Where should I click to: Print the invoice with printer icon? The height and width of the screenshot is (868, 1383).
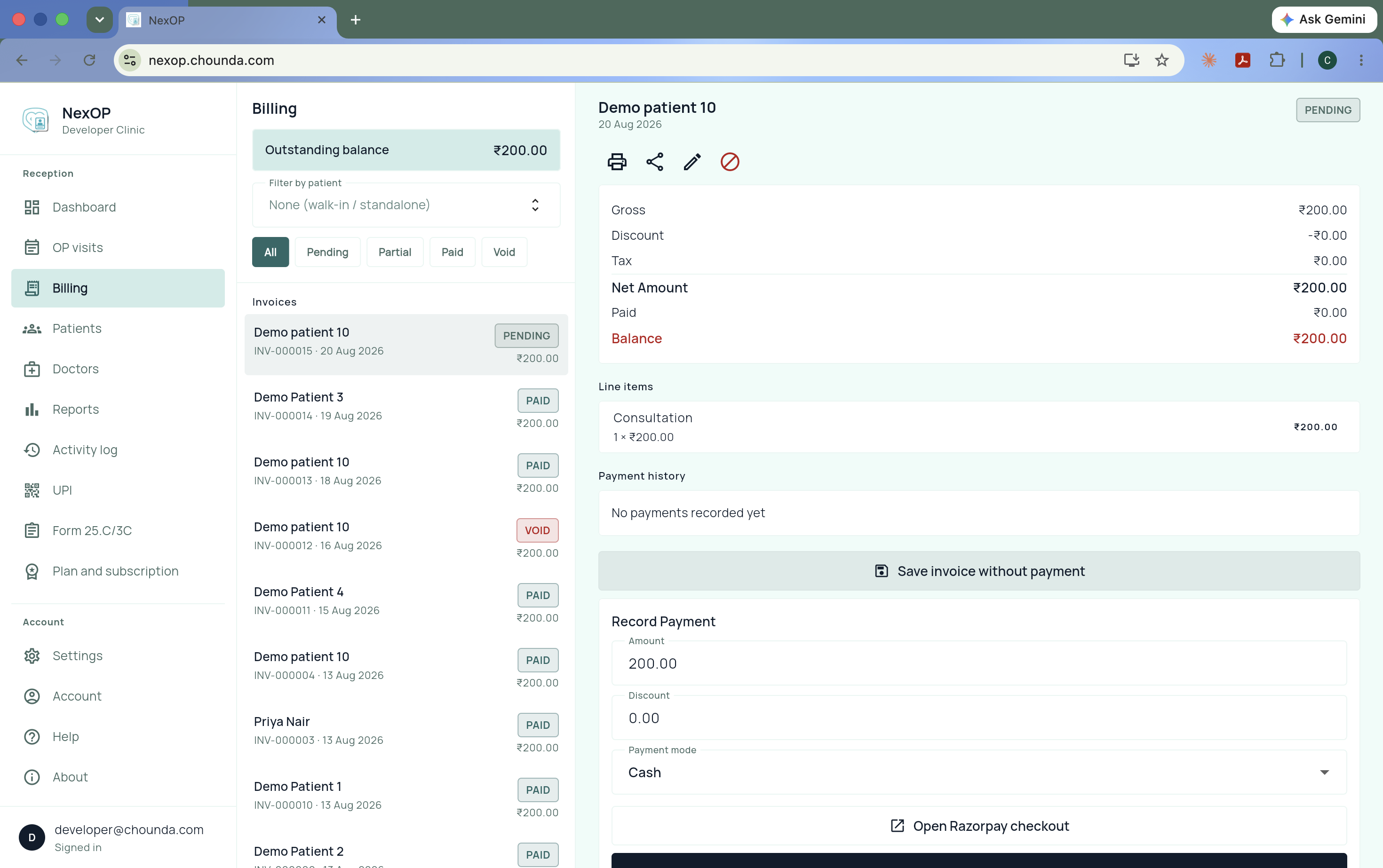point(617,162)
